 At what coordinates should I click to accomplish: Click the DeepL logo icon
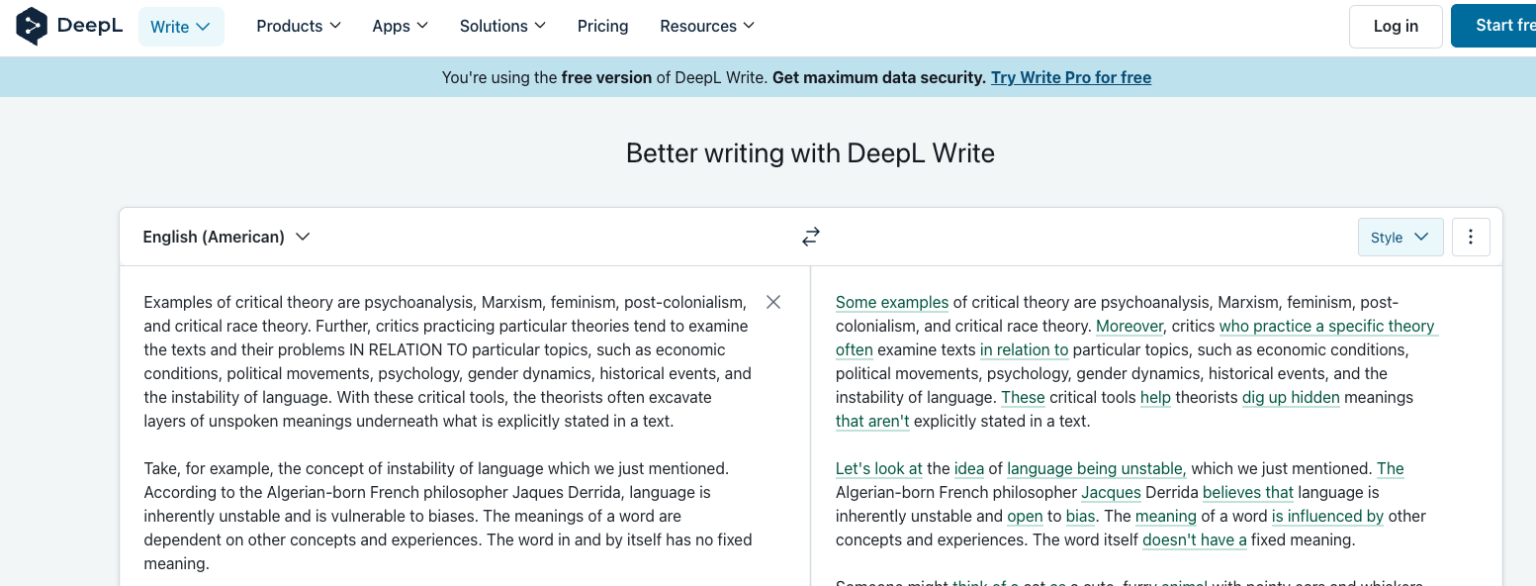pyautogui.click(x=32, y=26)
